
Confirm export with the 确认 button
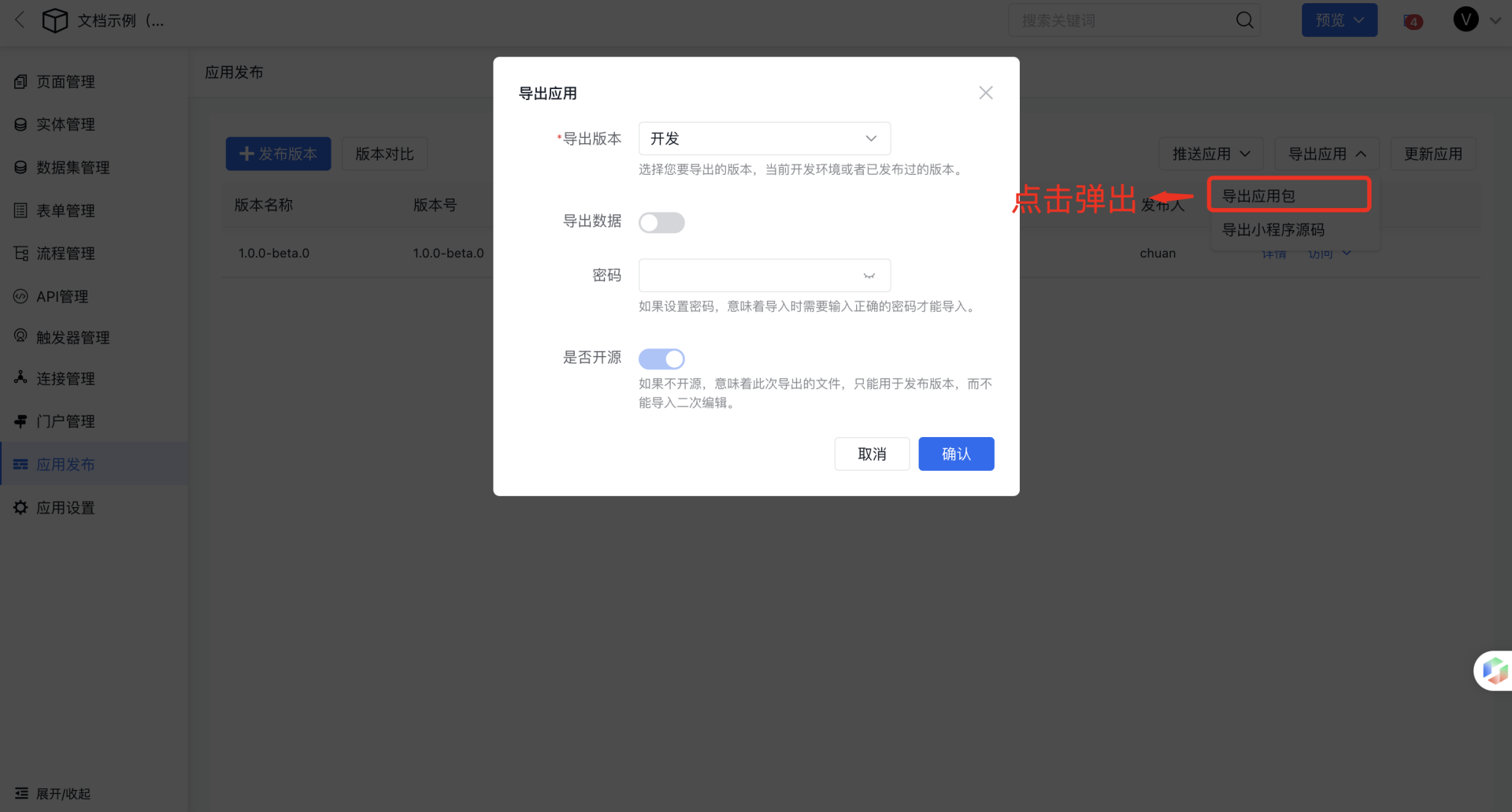coord(955,454)
